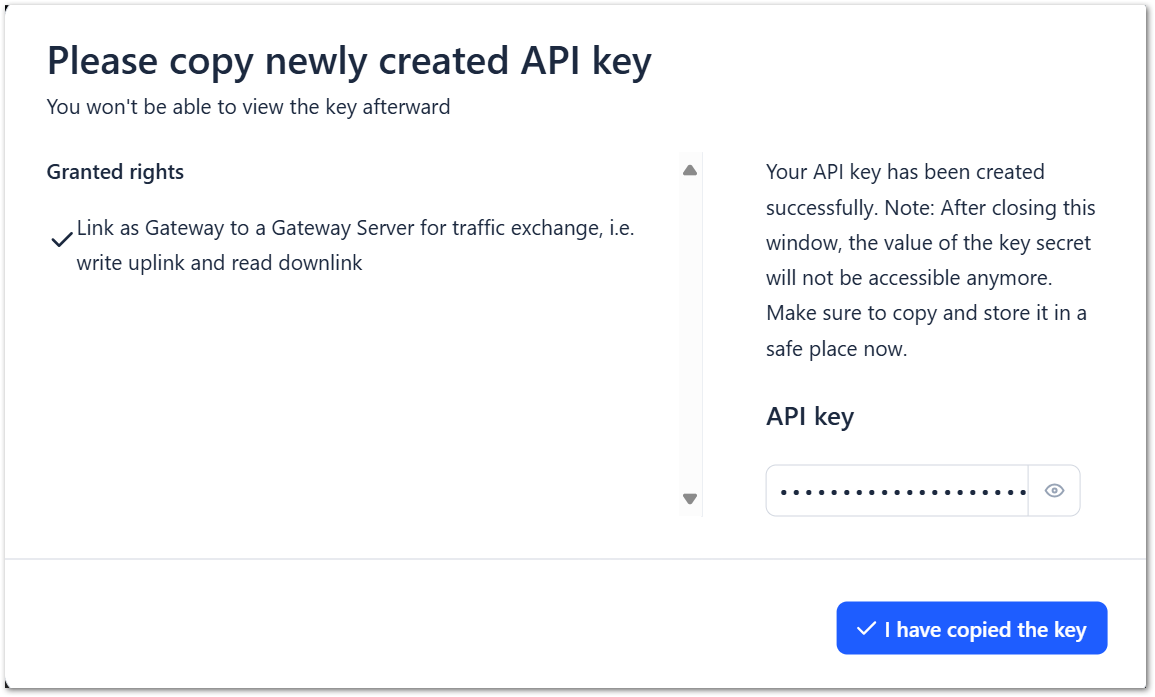Screen dimensions: 1155x697
Task: Click the safe place now text
Action: pos(836,350)
